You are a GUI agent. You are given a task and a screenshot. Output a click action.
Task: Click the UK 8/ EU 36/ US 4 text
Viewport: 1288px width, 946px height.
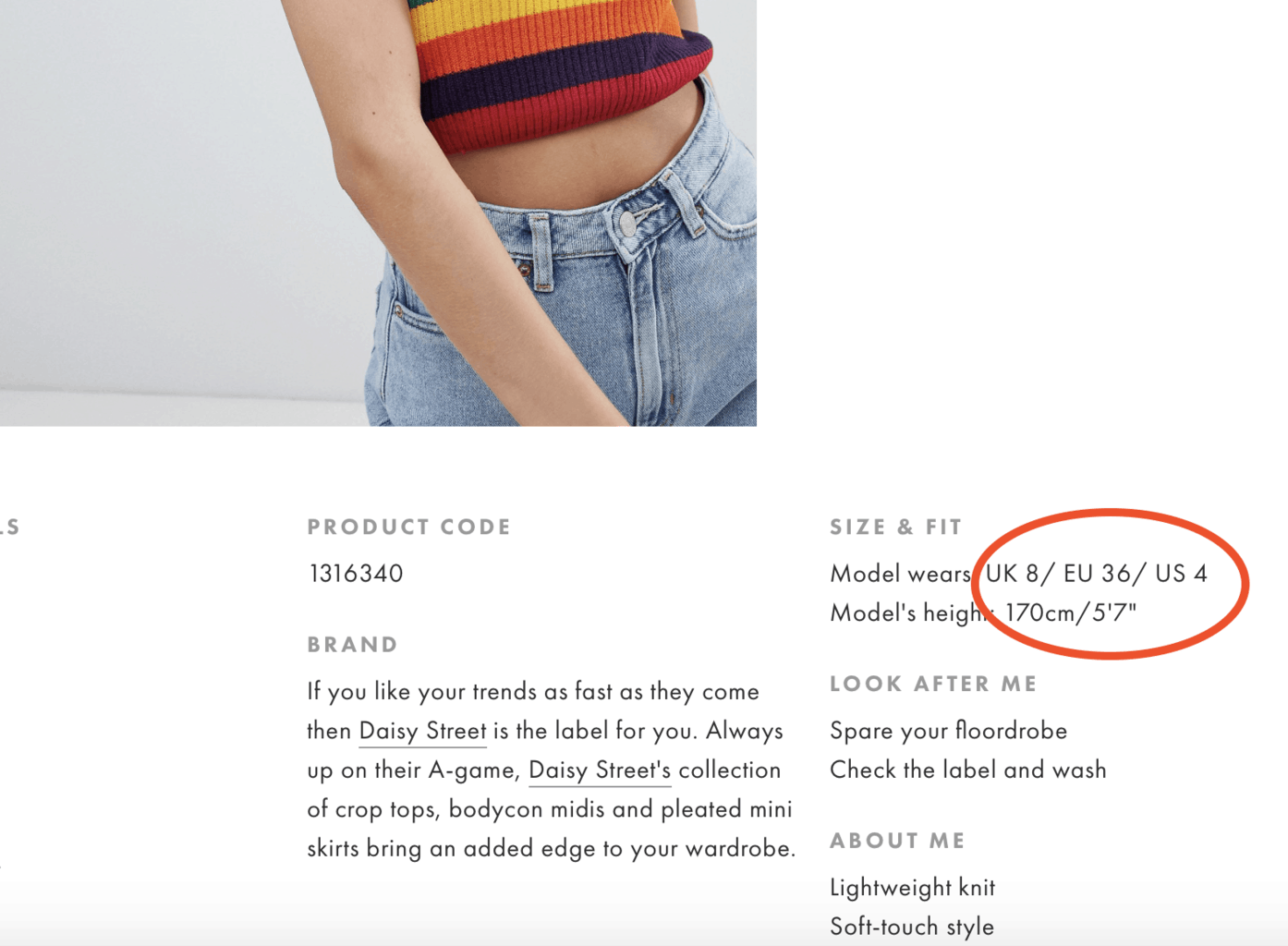[x=1096, y=574]
